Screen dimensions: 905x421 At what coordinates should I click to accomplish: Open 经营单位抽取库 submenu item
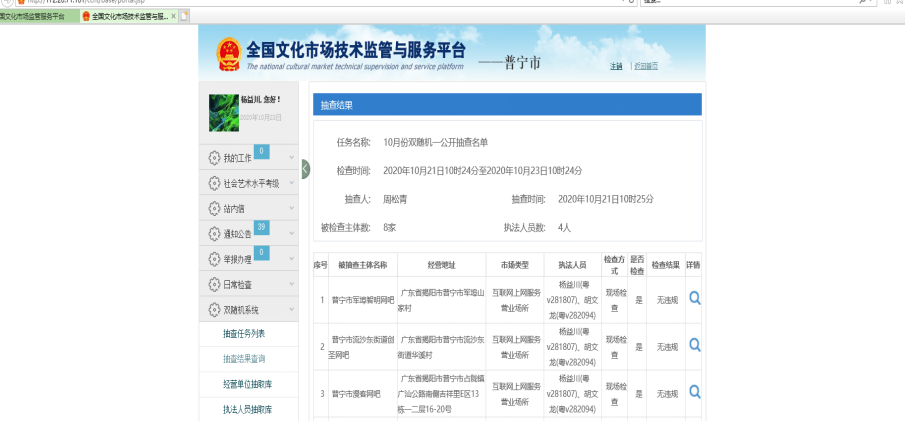tap(246, 384)
